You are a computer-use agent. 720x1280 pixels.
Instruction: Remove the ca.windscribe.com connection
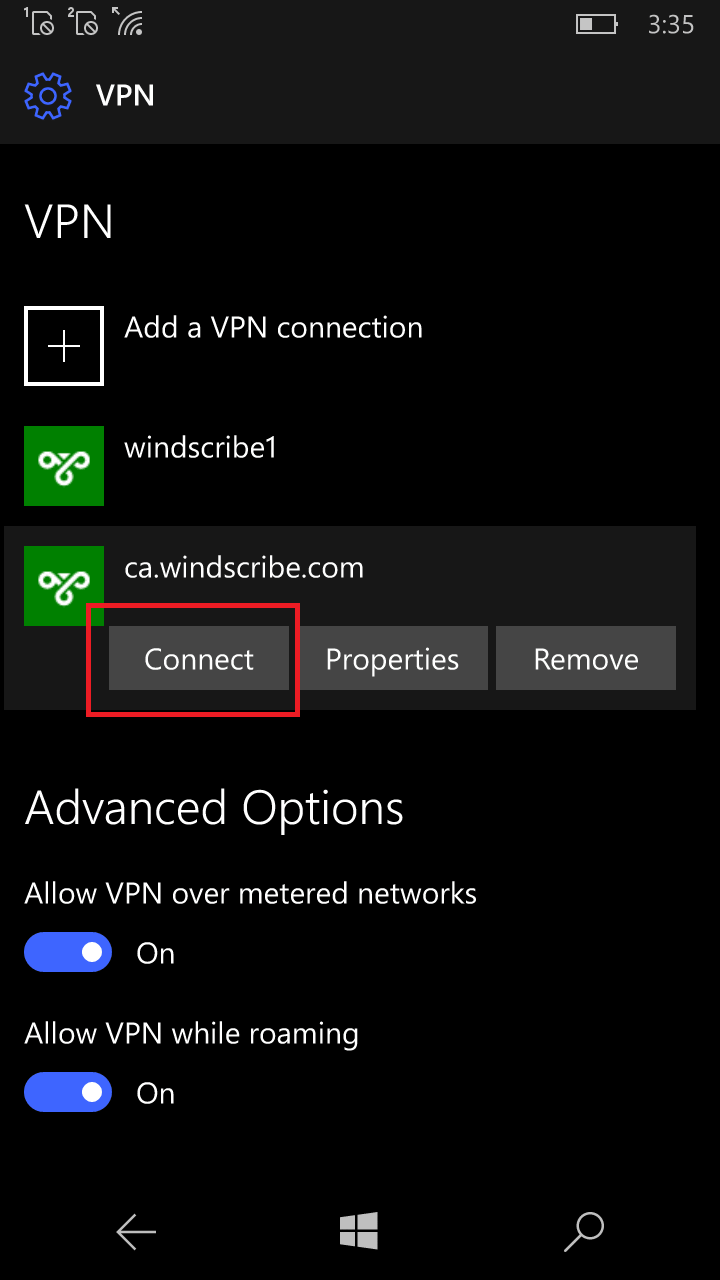pos(586,659)
